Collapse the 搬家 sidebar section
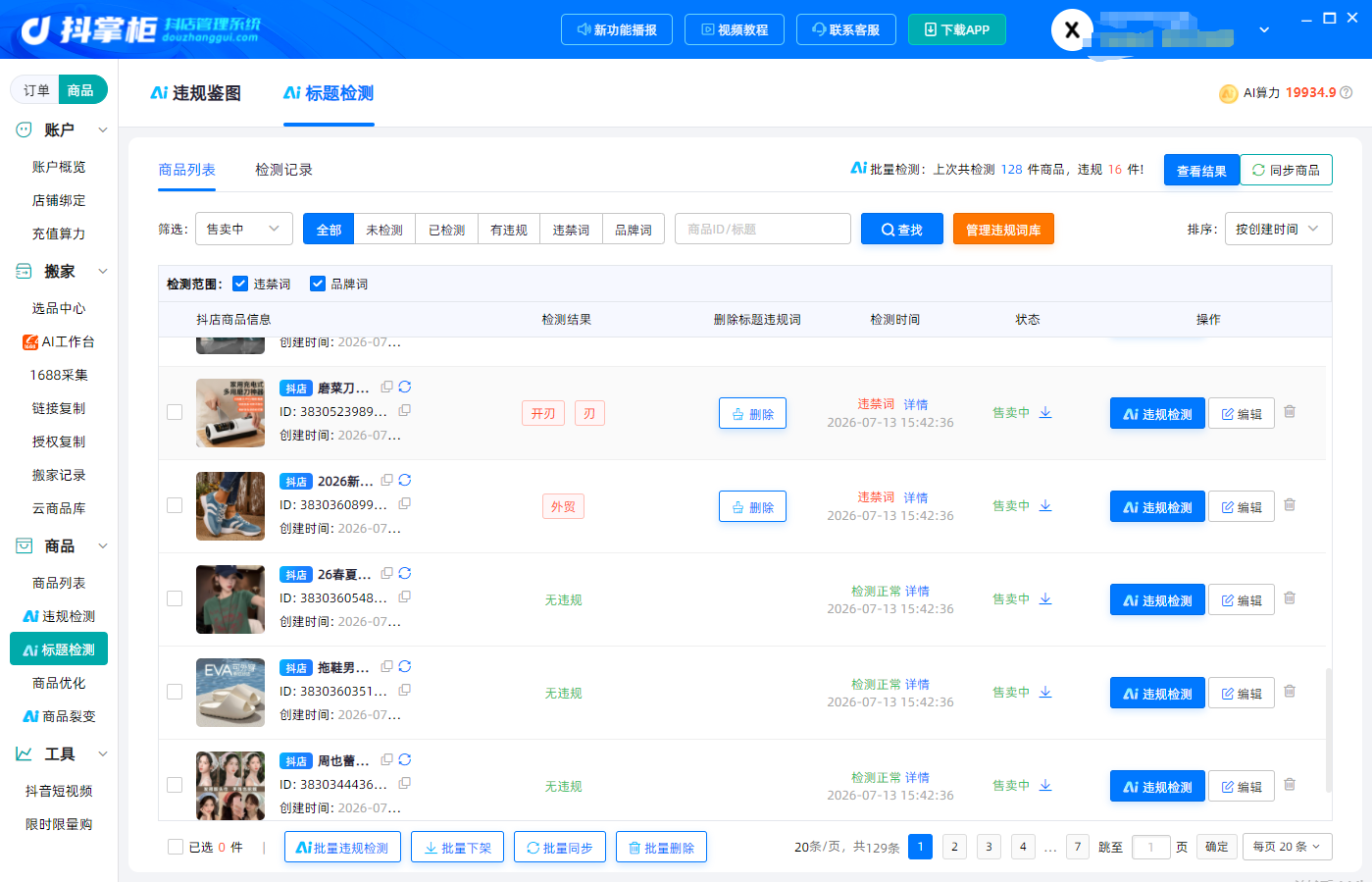The height and width of the screenshot is (882, 1372). coord(103,271)
